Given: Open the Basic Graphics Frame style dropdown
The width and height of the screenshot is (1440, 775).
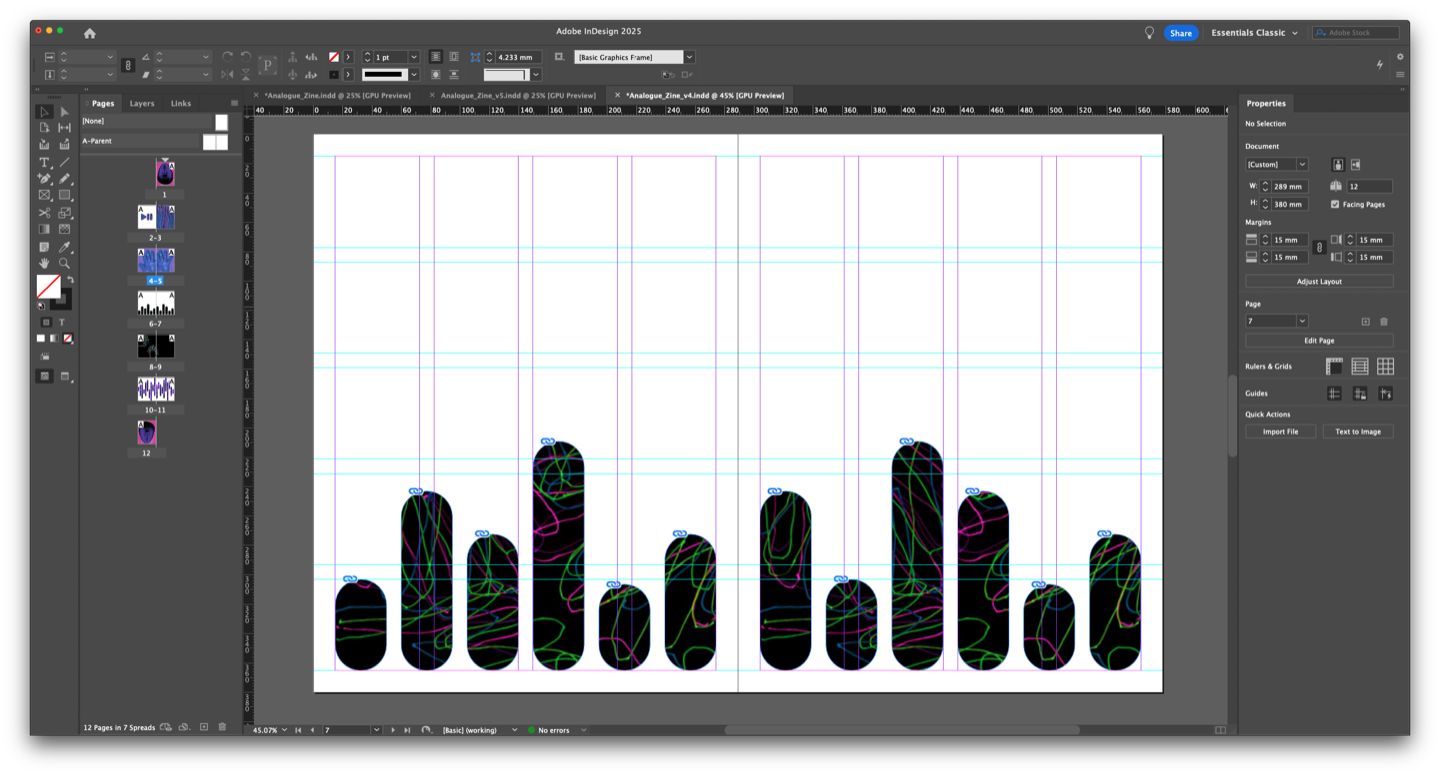Looking at the screenshot, I should [x=689, y=57].
